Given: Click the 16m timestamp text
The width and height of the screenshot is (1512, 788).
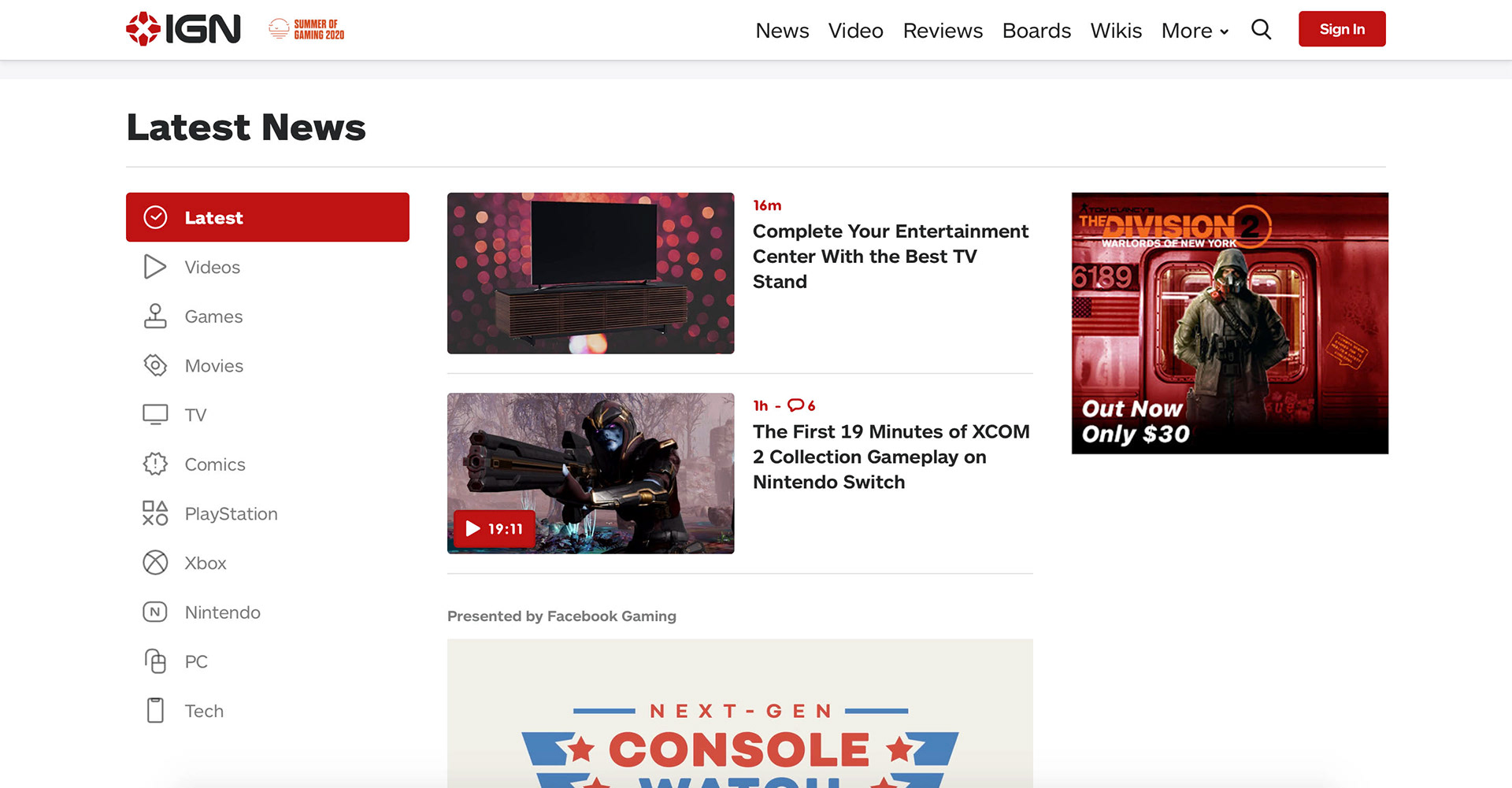Looking at the screenshot, I should 767,205.
